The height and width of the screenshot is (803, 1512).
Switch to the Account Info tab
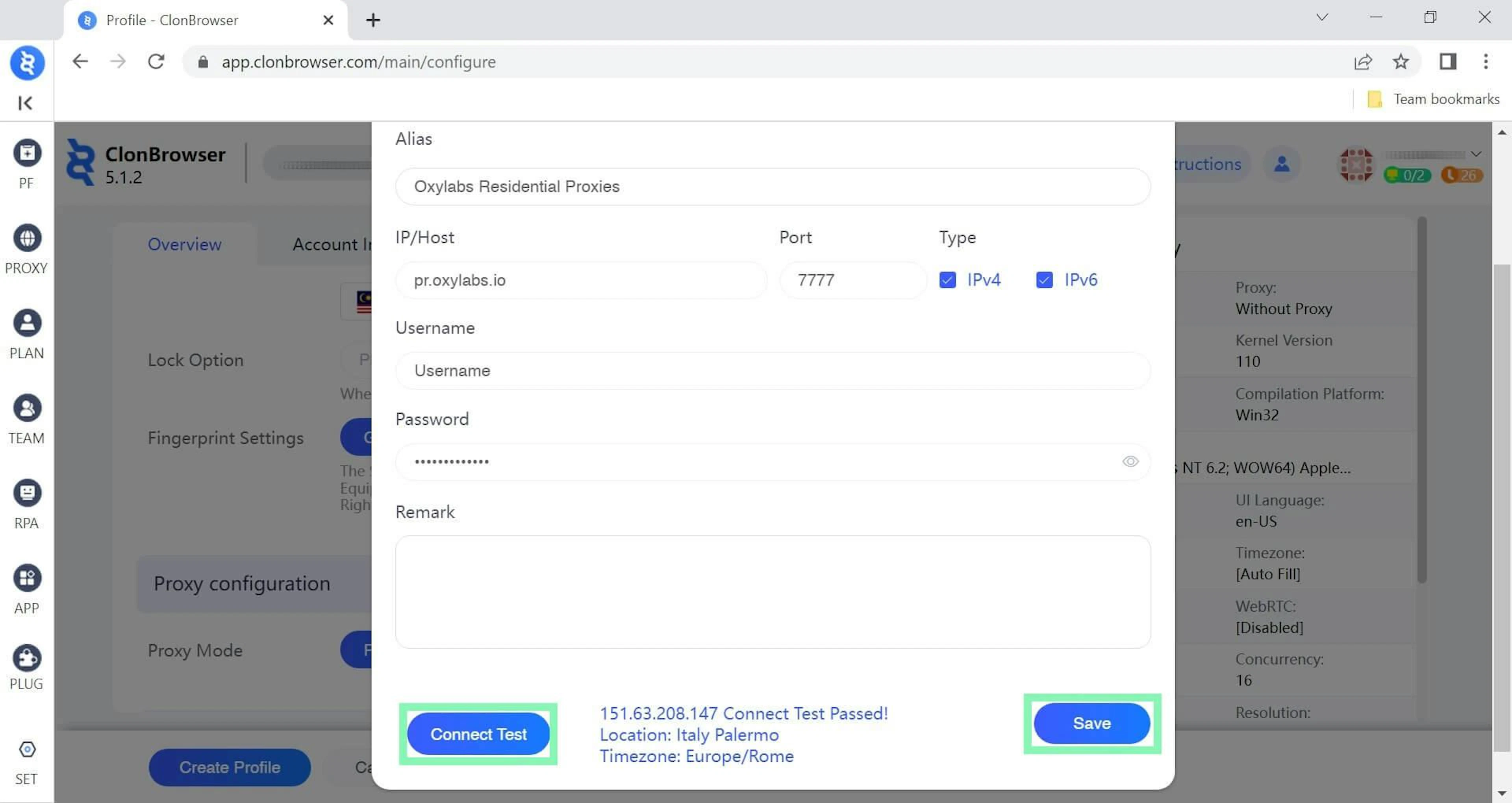[332, 244]
